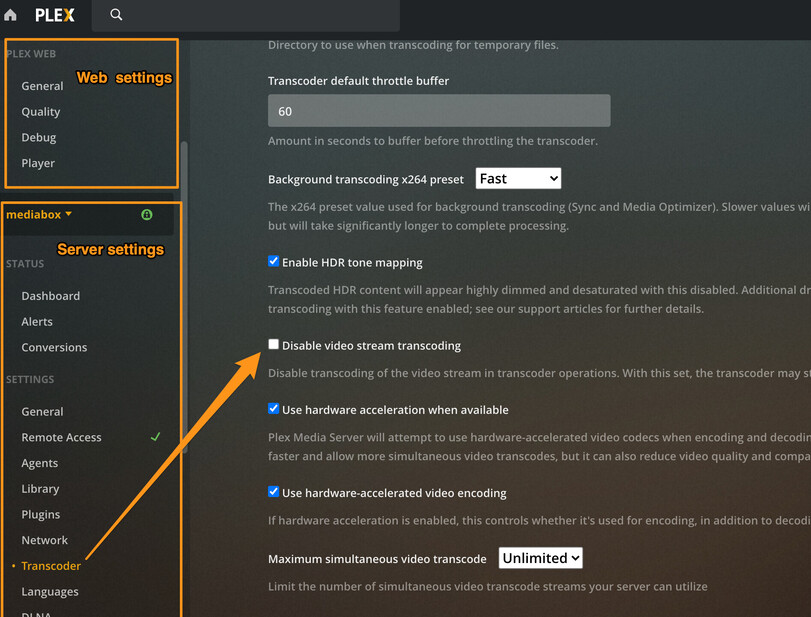Viewport: 811px width, 617px height.
Task: Open search with the magnifier icon
Action: pos(116,14)
